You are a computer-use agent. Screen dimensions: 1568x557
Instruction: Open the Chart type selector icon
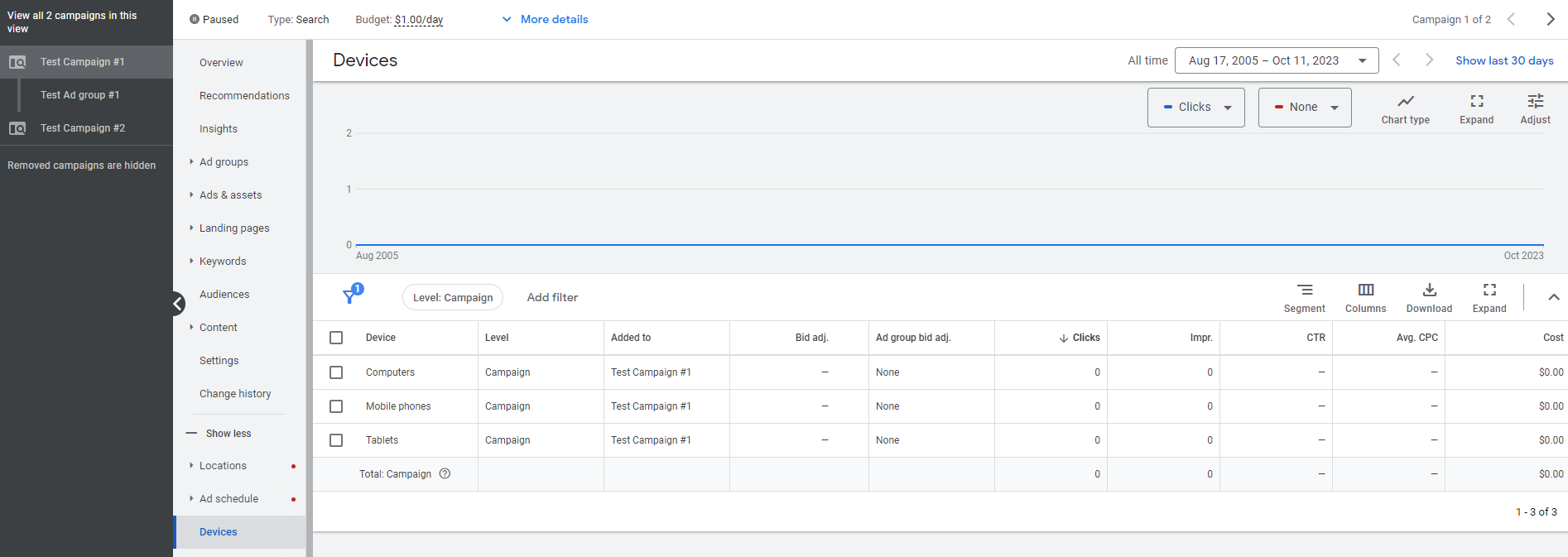pos(1405,101)
